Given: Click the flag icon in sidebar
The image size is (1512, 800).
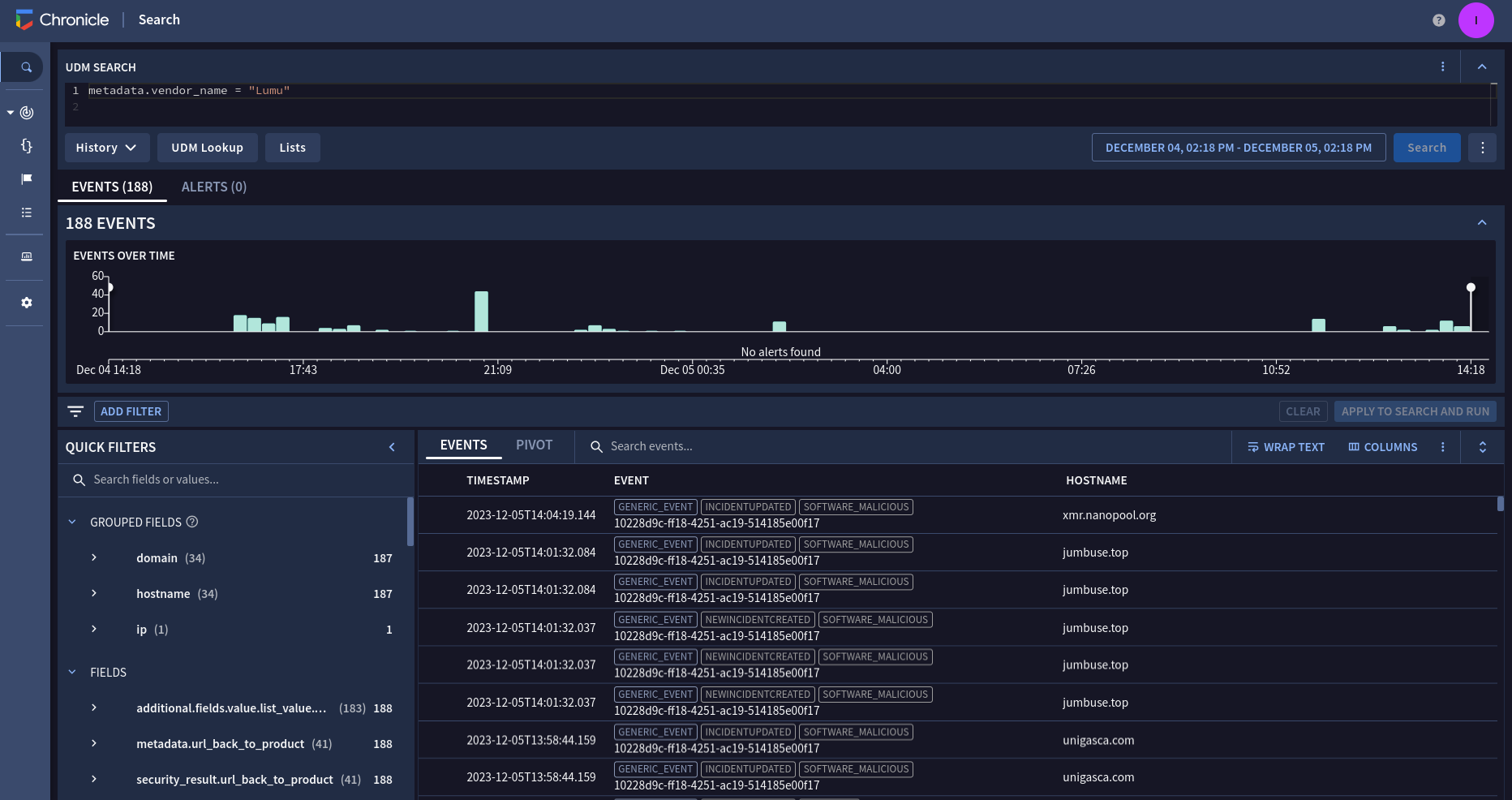Looking at the screenshot, I should pyautogui.click(x=26, y=179).
